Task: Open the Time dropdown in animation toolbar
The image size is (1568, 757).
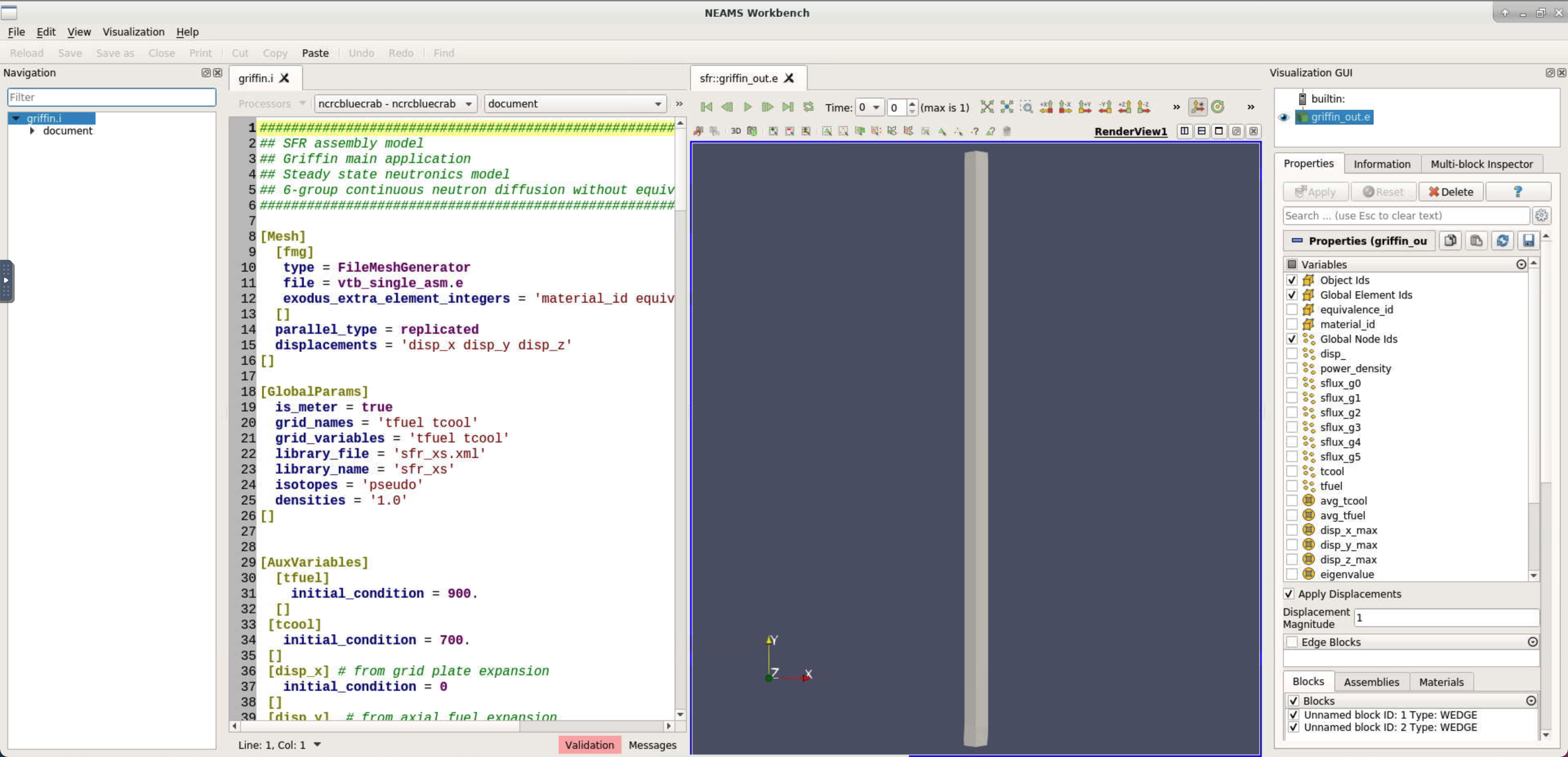Action: [x=869, y=107]
